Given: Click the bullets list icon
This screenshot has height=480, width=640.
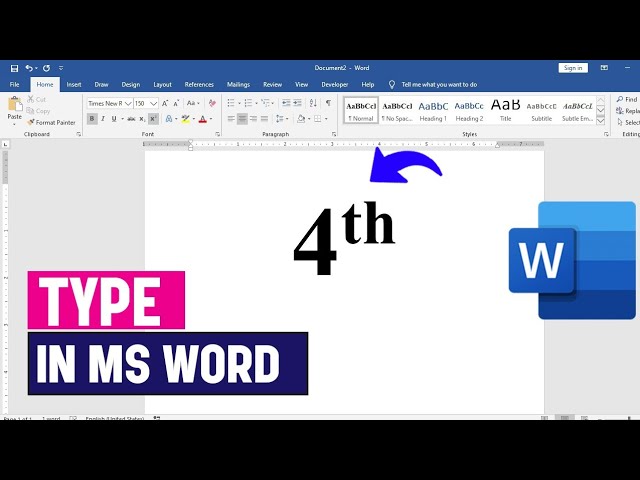Looking at the screenshot, I should point(231,103).
